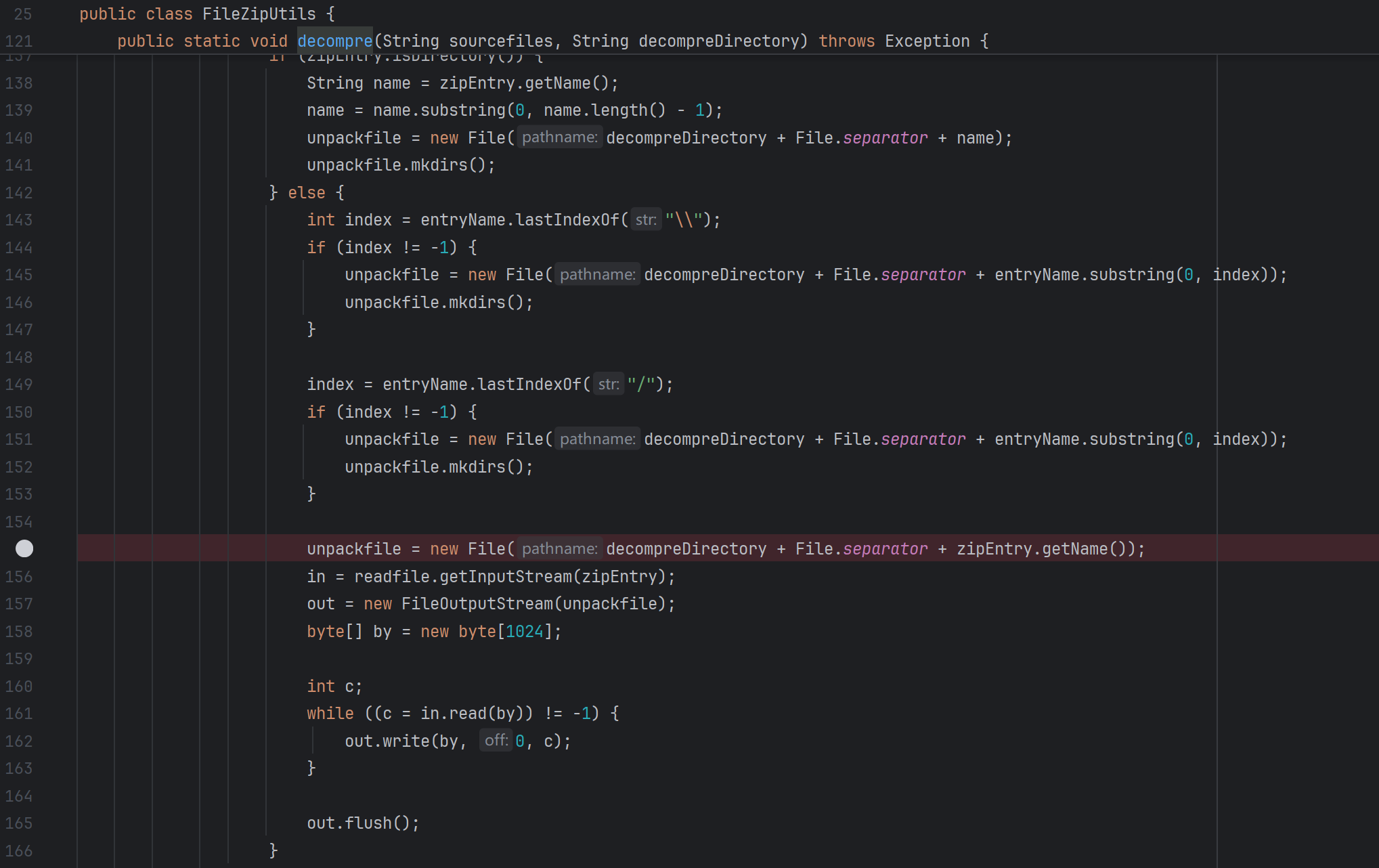Viewport: 1379px width, 868px height.
Task: Click line number 166 in the gutter
Action: [x=19, y=851]
